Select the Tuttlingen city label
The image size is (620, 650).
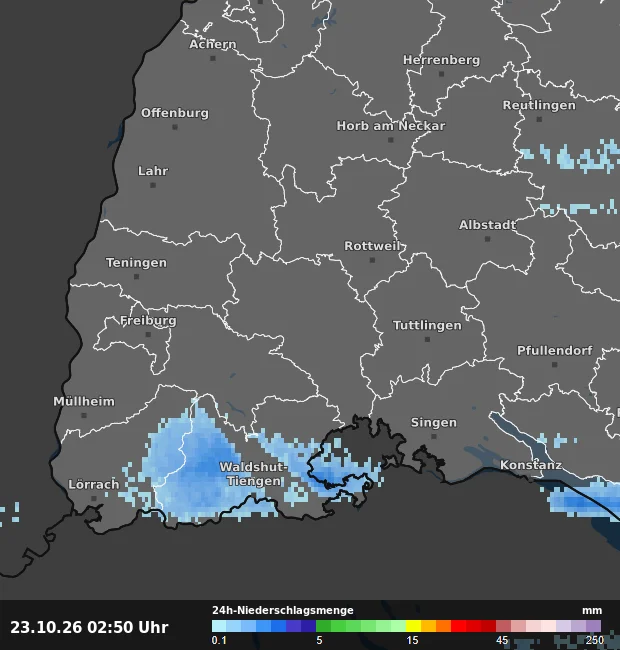[x=427, y=325]
